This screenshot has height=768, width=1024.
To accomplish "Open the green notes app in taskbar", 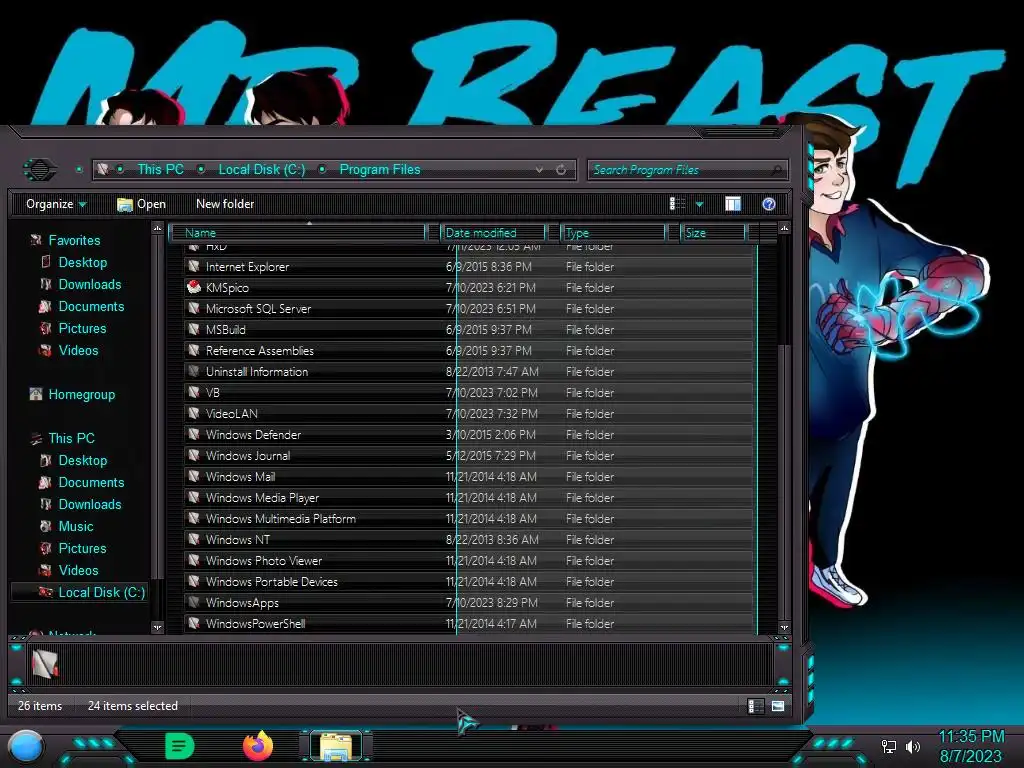I will pos(180,746).
